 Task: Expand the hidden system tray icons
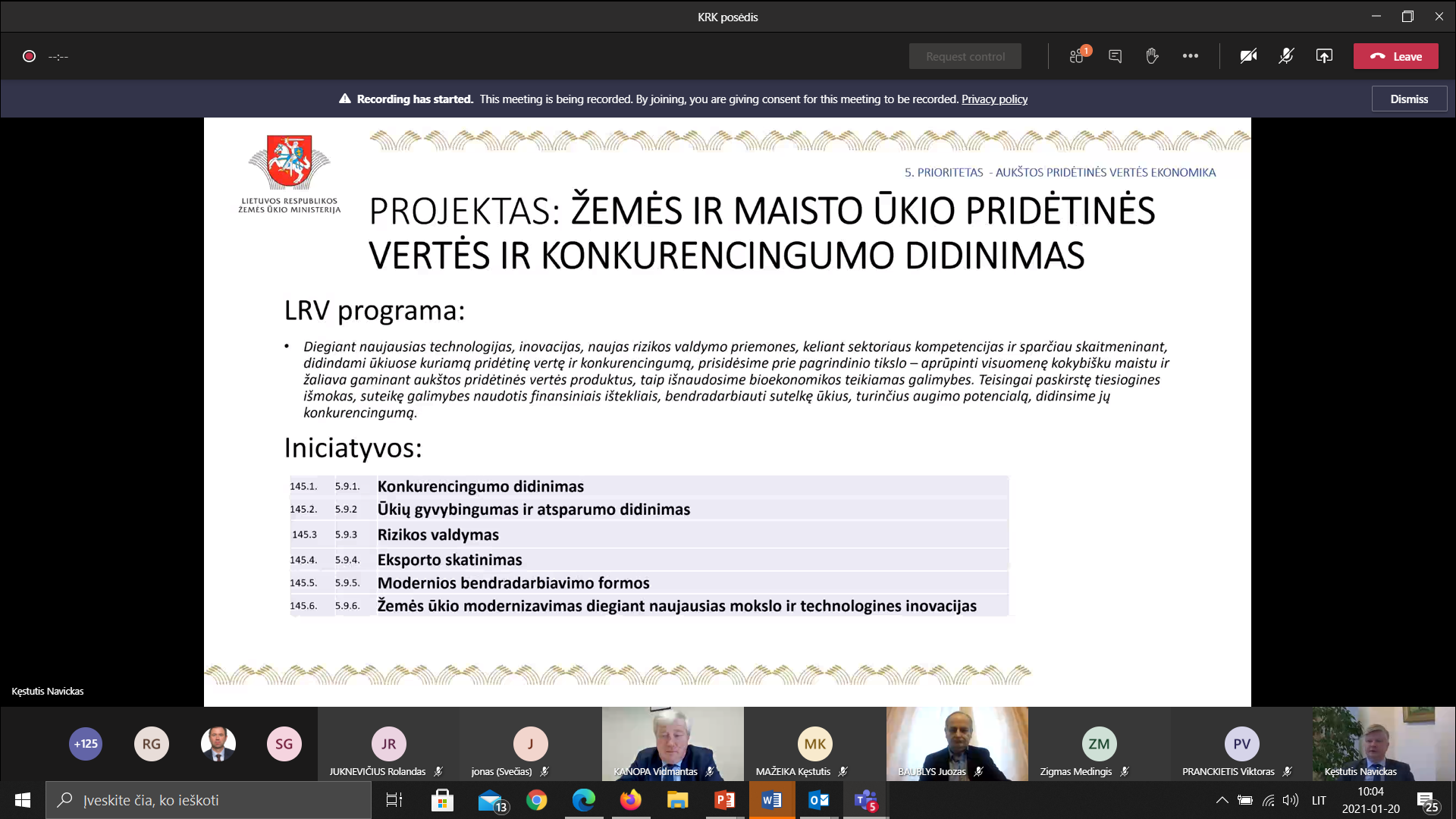(1222, 800)
